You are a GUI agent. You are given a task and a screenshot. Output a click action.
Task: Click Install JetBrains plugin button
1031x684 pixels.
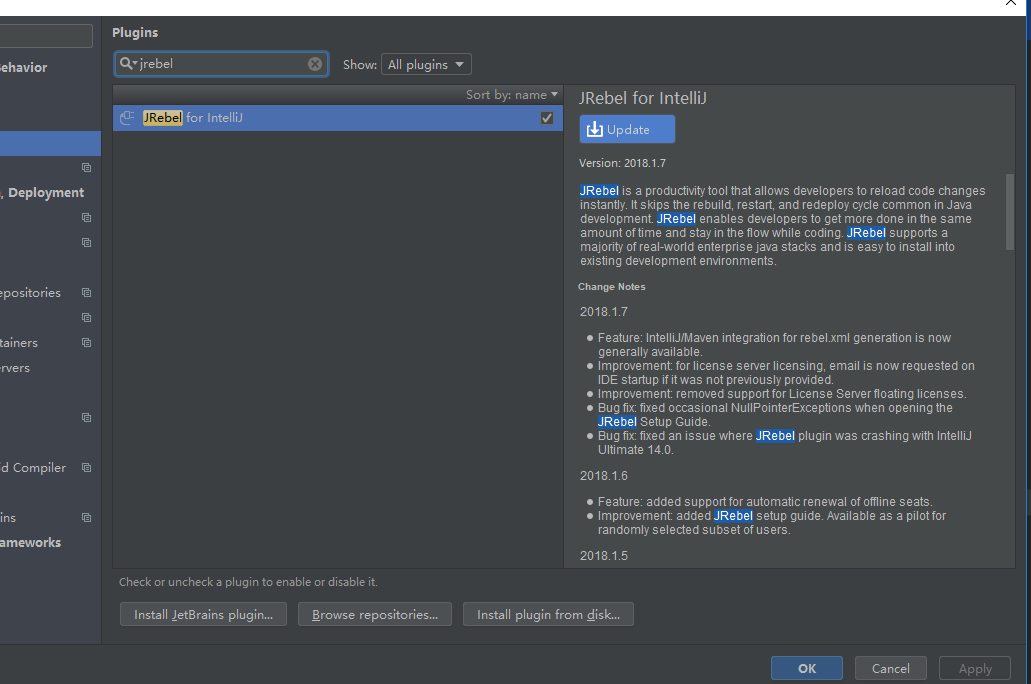click(x=203, y=615)
